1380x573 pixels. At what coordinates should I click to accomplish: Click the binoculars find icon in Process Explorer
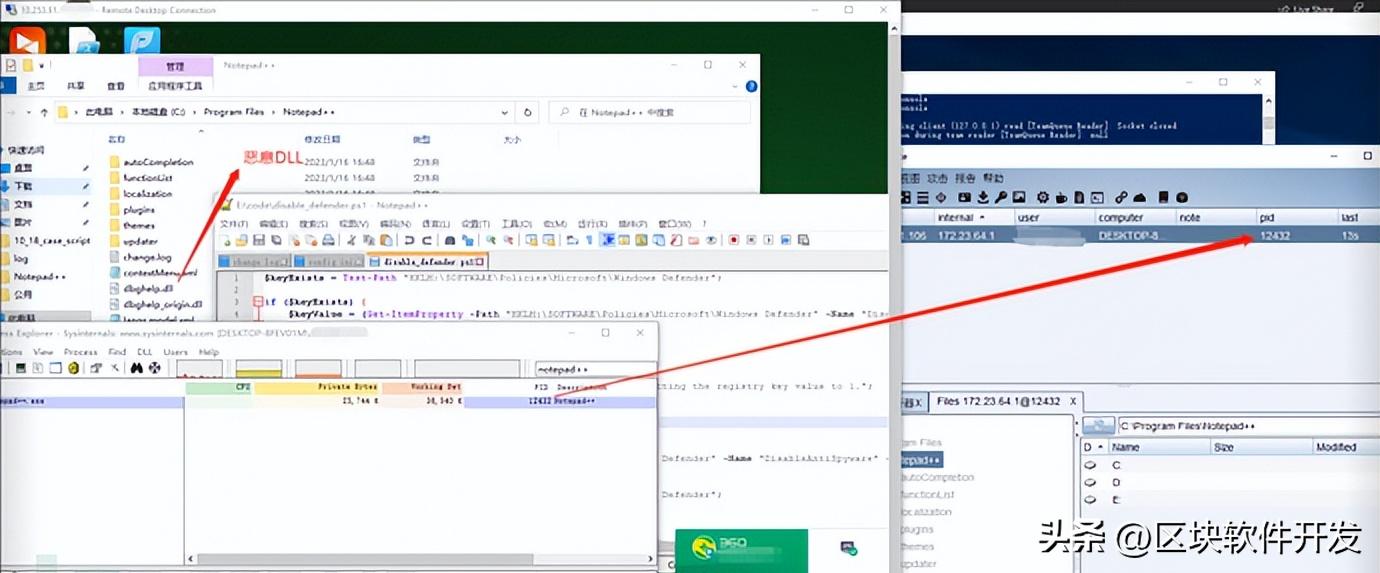click(137, 368)
